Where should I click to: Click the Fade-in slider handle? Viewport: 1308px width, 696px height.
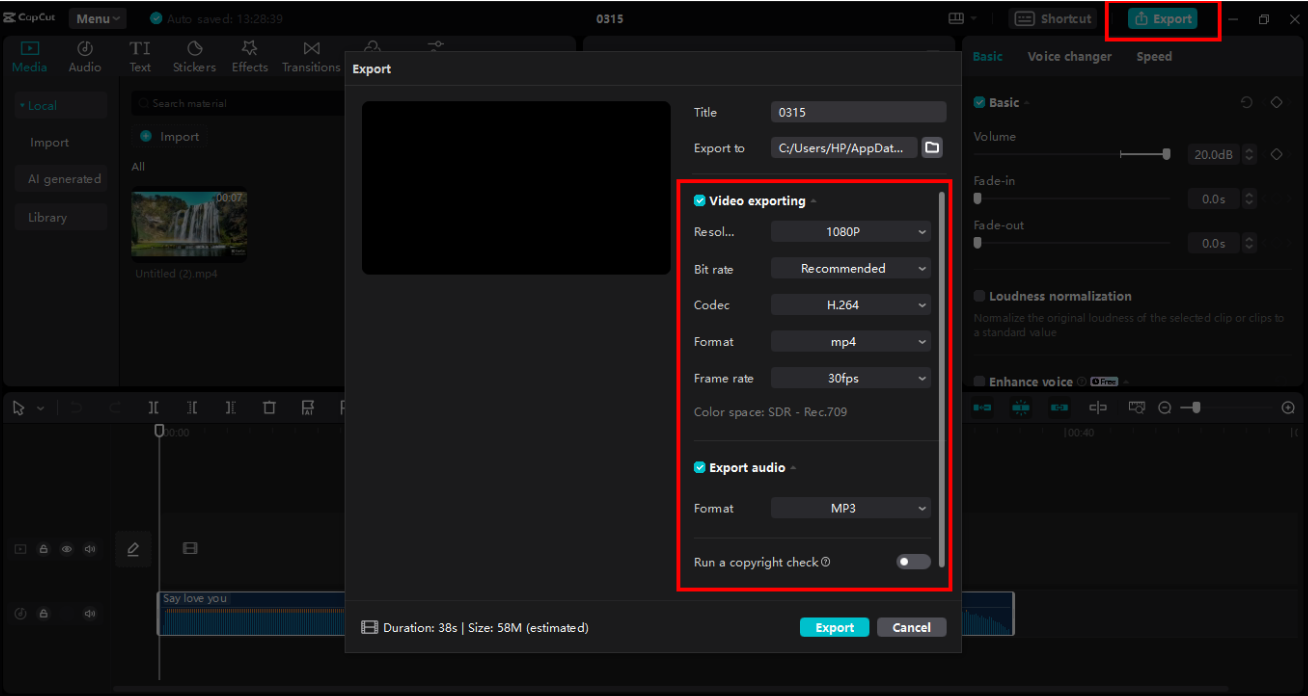click(978, 198)
